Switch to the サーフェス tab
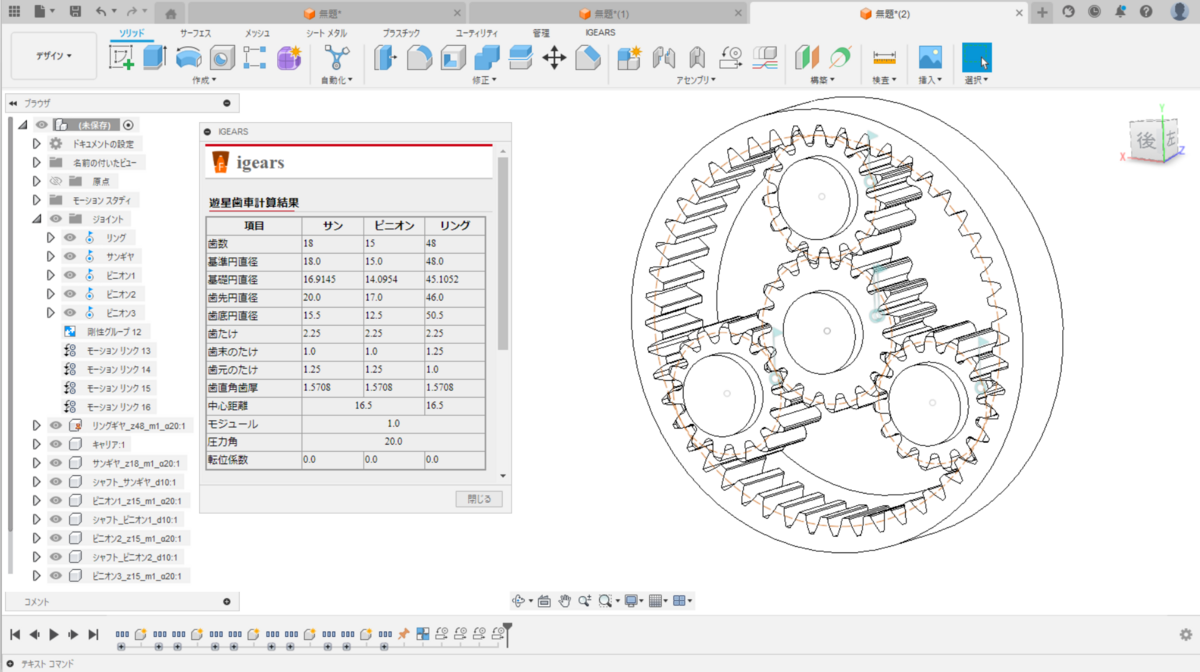This screenshot has height=672, width=1200. (x=195, y=33)
